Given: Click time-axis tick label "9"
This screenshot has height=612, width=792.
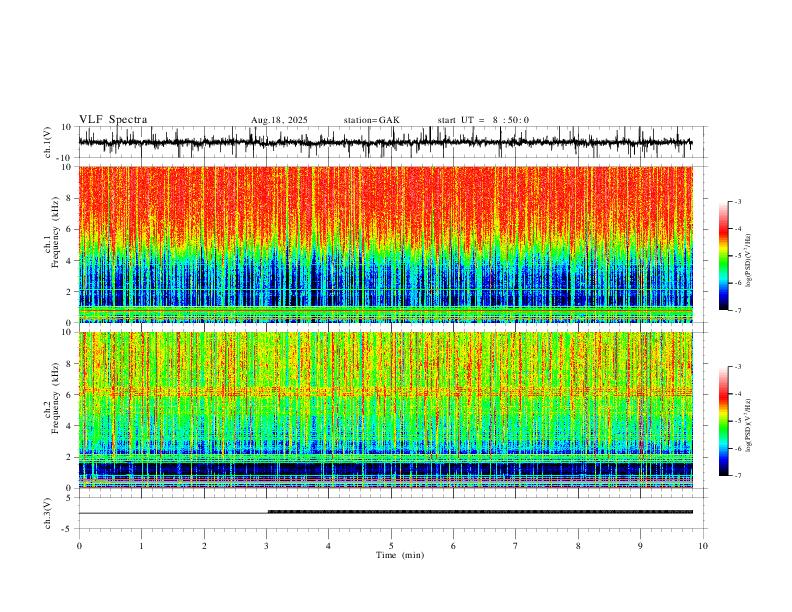Looking at the screenshot, I should click(x=640, y=546).
